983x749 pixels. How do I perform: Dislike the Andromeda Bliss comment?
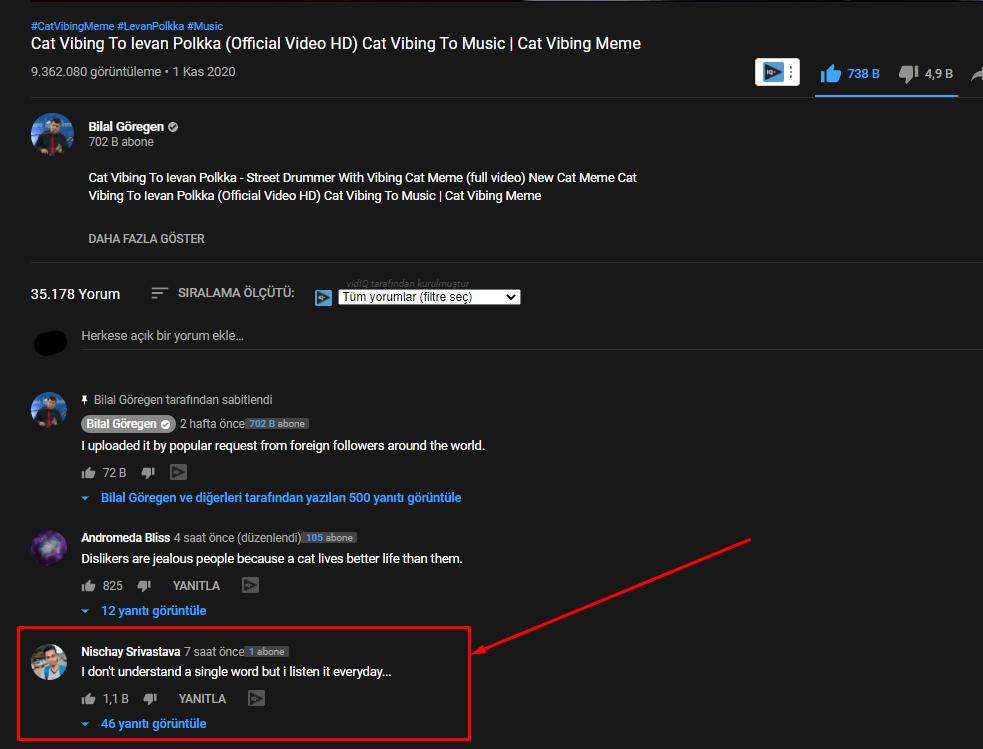tap(144, 586)
